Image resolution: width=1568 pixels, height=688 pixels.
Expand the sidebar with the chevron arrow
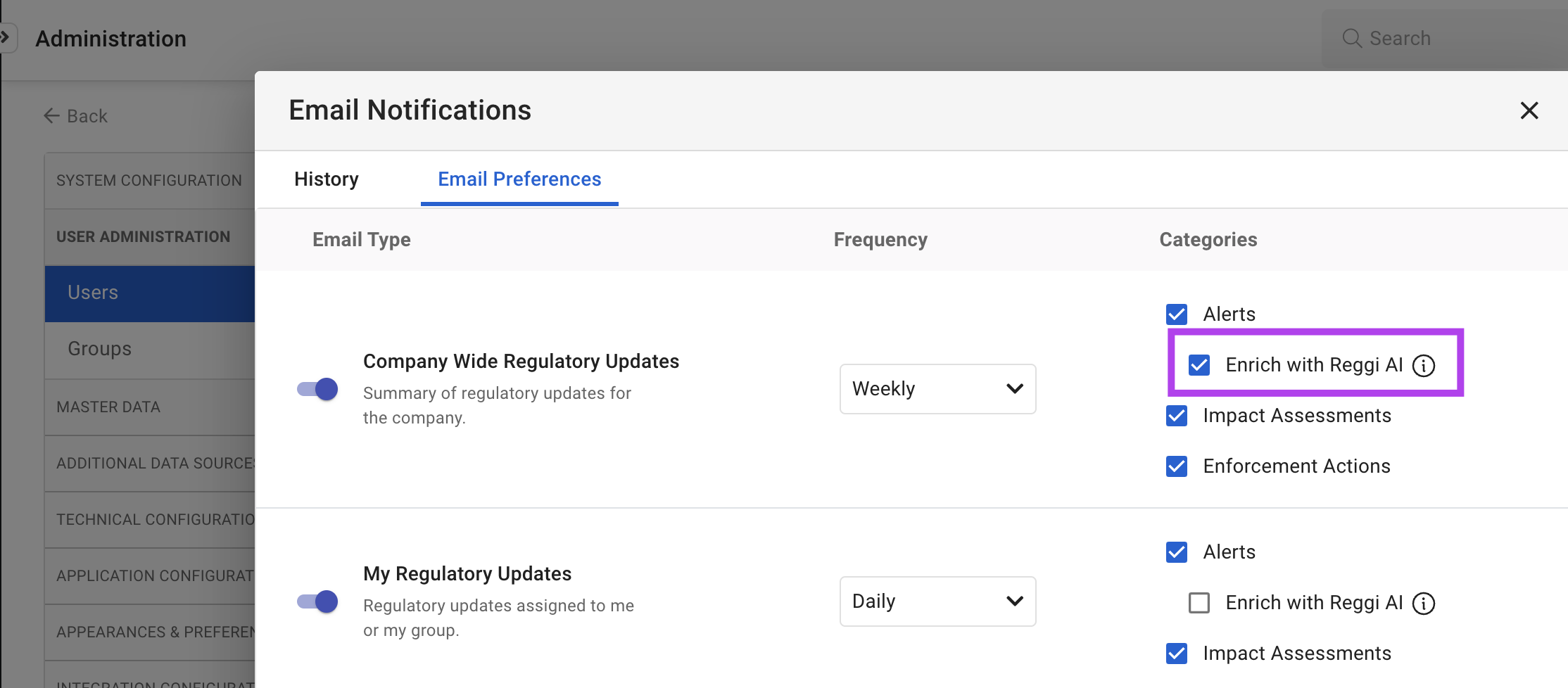point(6,37)
